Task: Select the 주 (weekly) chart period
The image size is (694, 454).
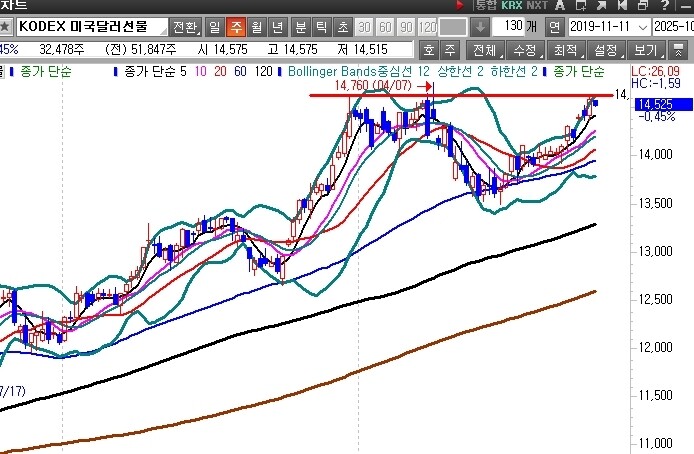Action: click(x=236, y=27)
